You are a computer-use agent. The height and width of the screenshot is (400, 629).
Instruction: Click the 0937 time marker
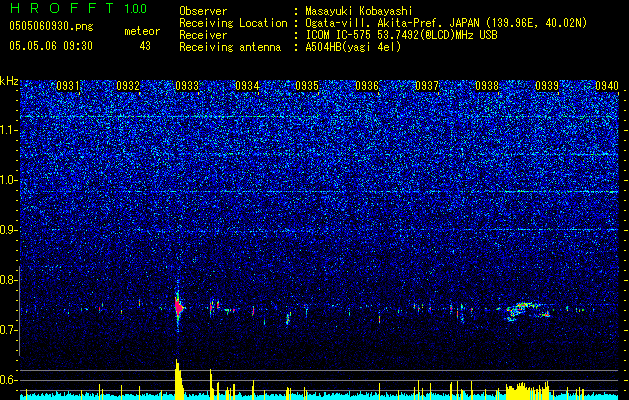[427, 86]
